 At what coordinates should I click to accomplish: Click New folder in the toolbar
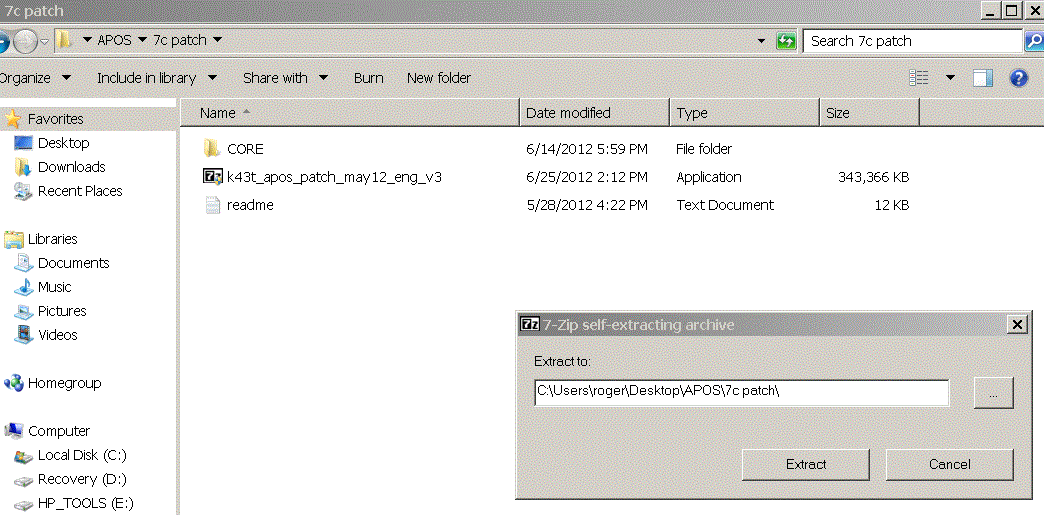tap(439, 78)
